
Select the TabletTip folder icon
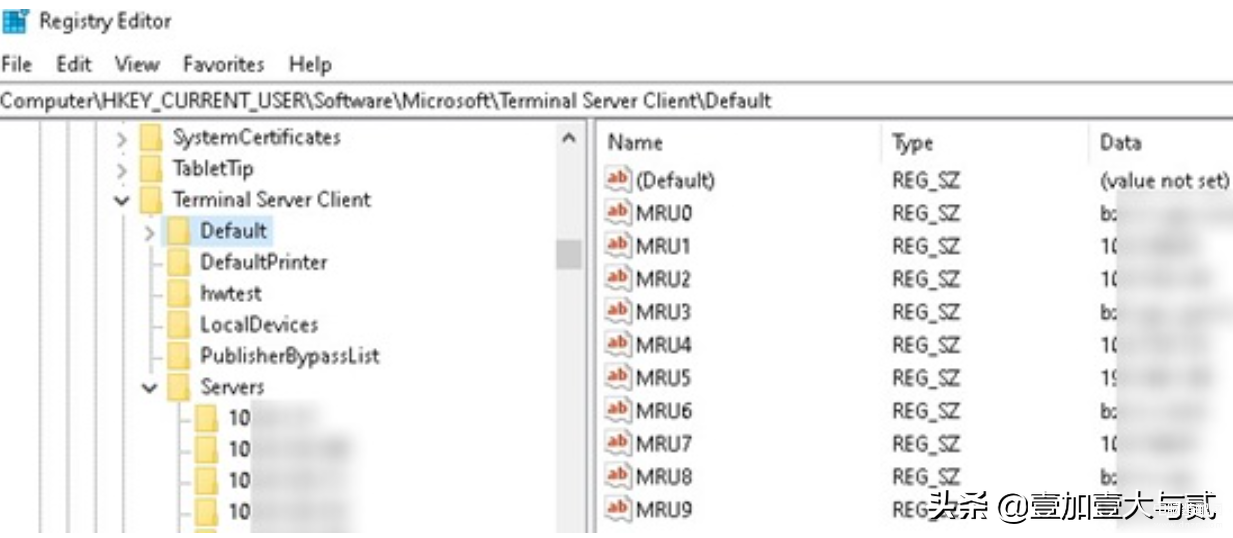(151, 169)
